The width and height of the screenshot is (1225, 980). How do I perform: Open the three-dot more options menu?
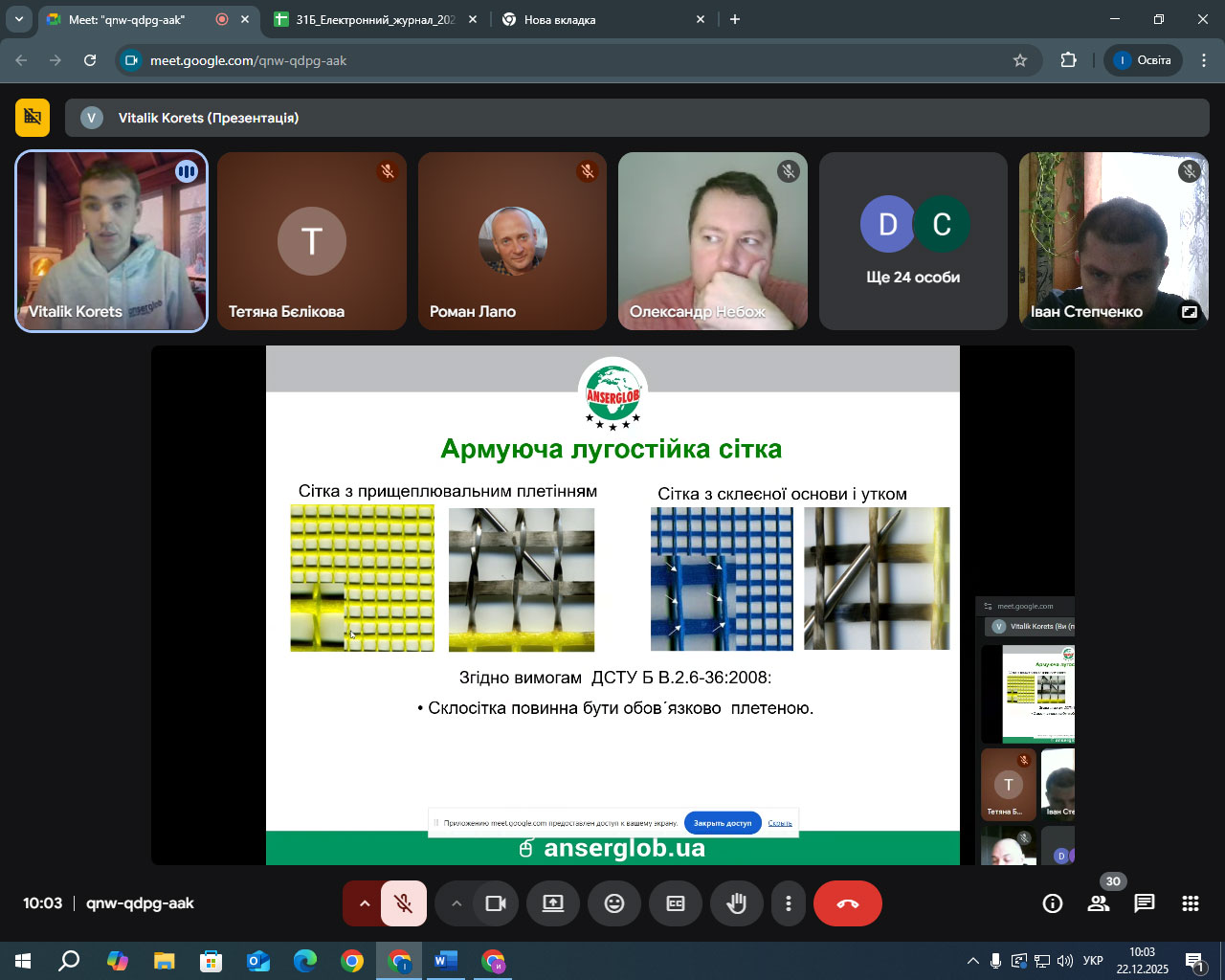pyautogui.click(x=789, y=903)
